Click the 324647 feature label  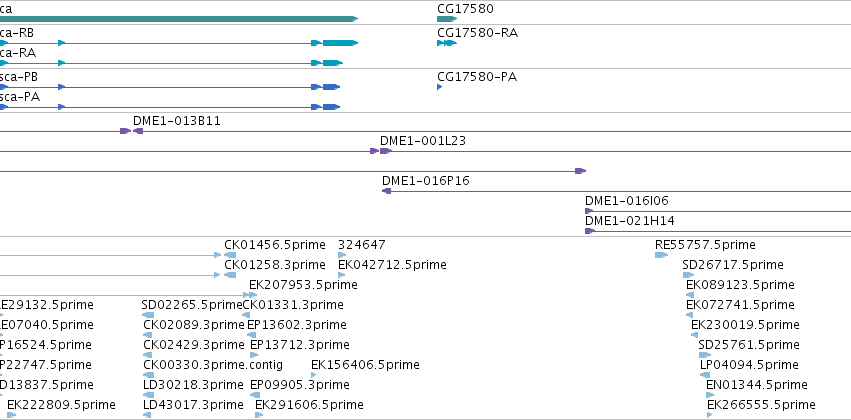click(x=361, y=245)
